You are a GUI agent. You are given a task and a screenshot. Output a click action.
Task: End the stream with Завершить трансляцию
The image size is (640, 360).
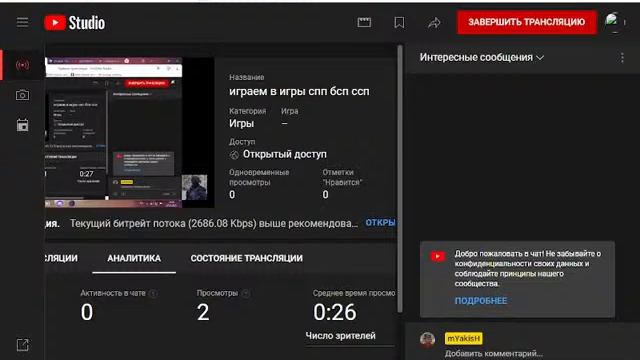point(527,22)
